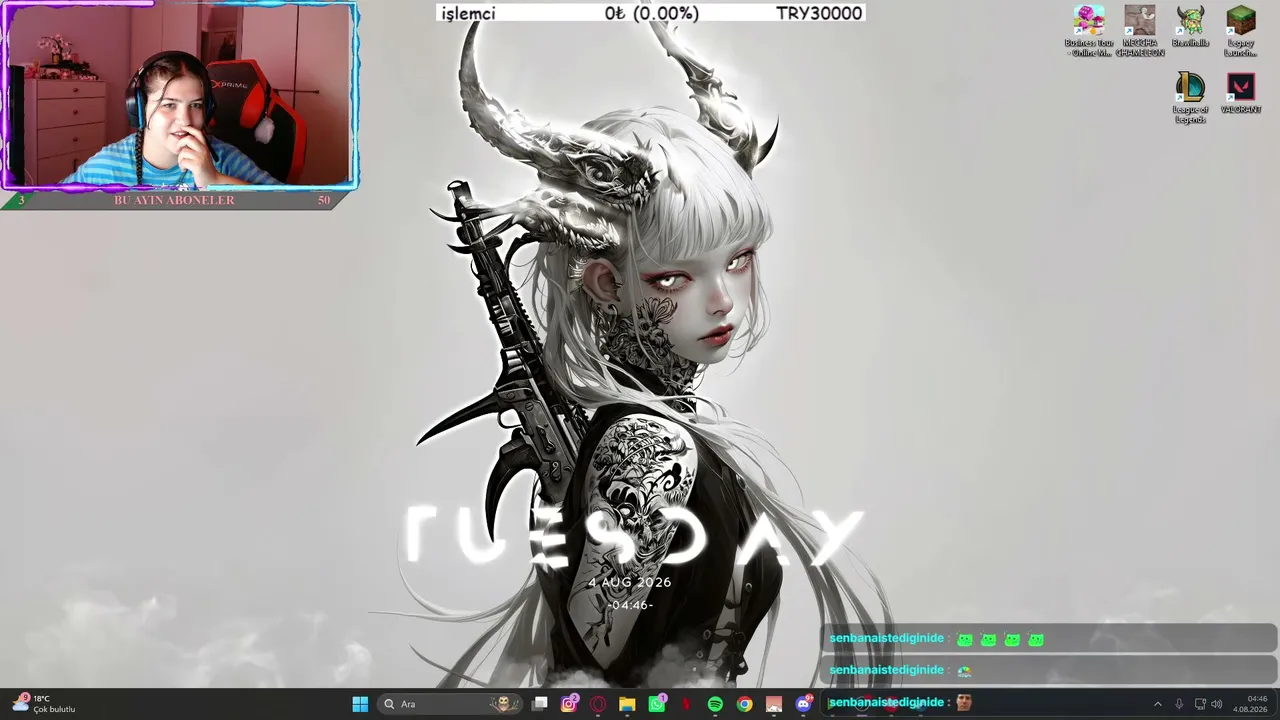Open the clock and date 04:46
Screen dimensions: 1280x720
point(1250,704)
